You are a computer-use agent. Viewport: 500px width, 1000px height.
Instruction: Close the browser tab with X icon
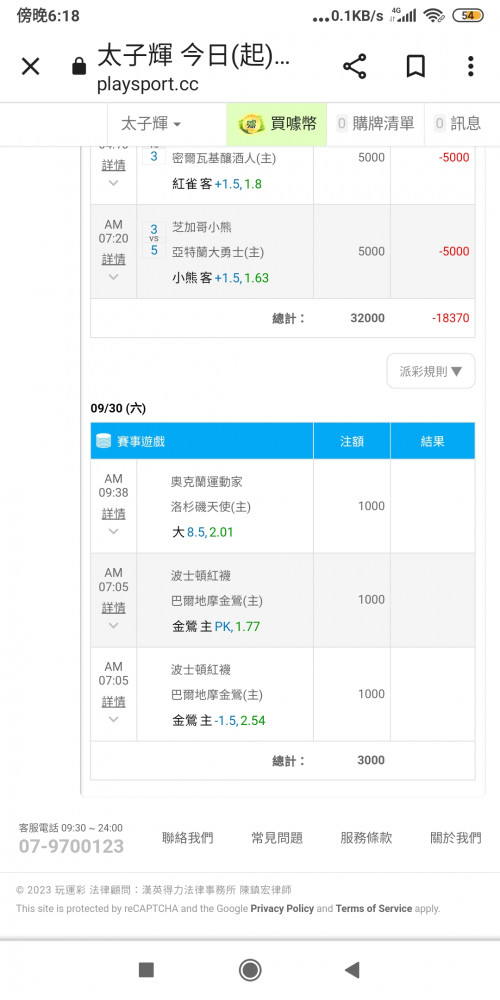[31, 66]
